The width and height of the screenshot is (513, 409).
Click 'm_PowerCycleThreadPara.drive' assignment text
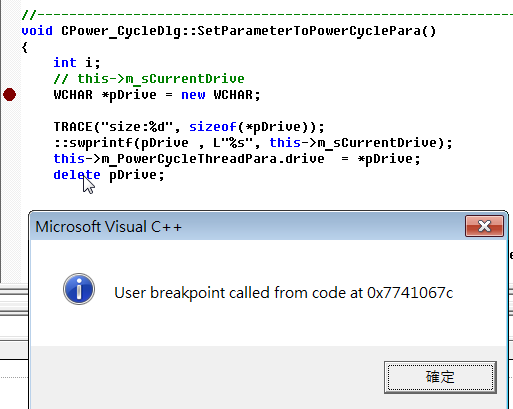(213, 159)
